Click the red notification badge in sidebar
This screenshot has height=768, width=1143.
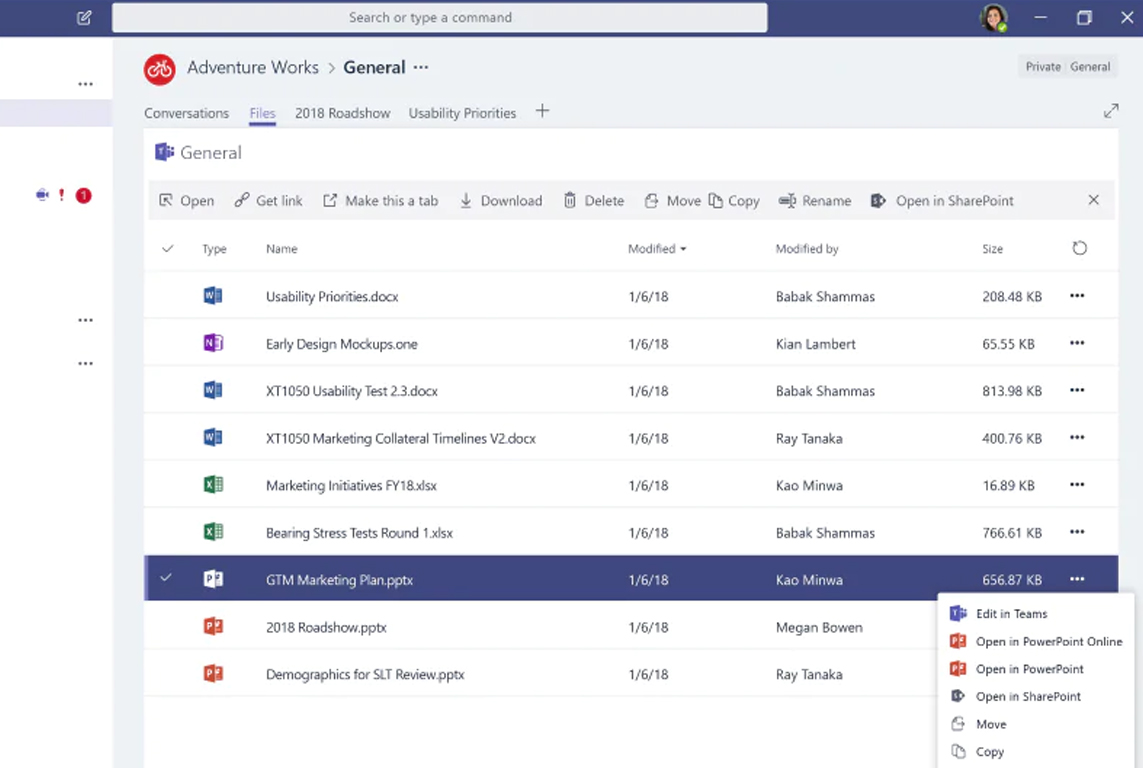(84, 195)
